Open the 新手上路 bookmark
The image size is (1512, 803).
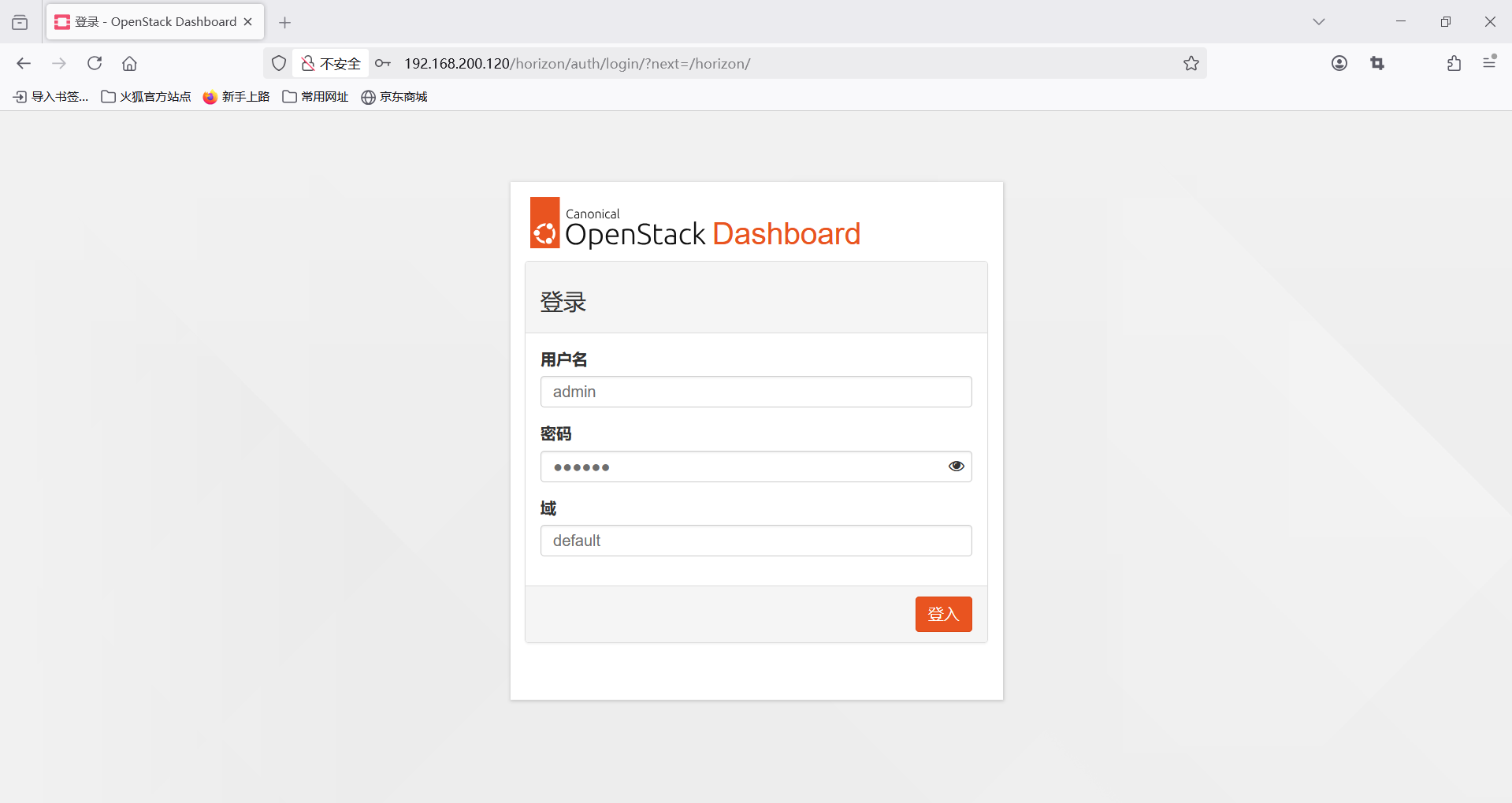tap(236, 97)
